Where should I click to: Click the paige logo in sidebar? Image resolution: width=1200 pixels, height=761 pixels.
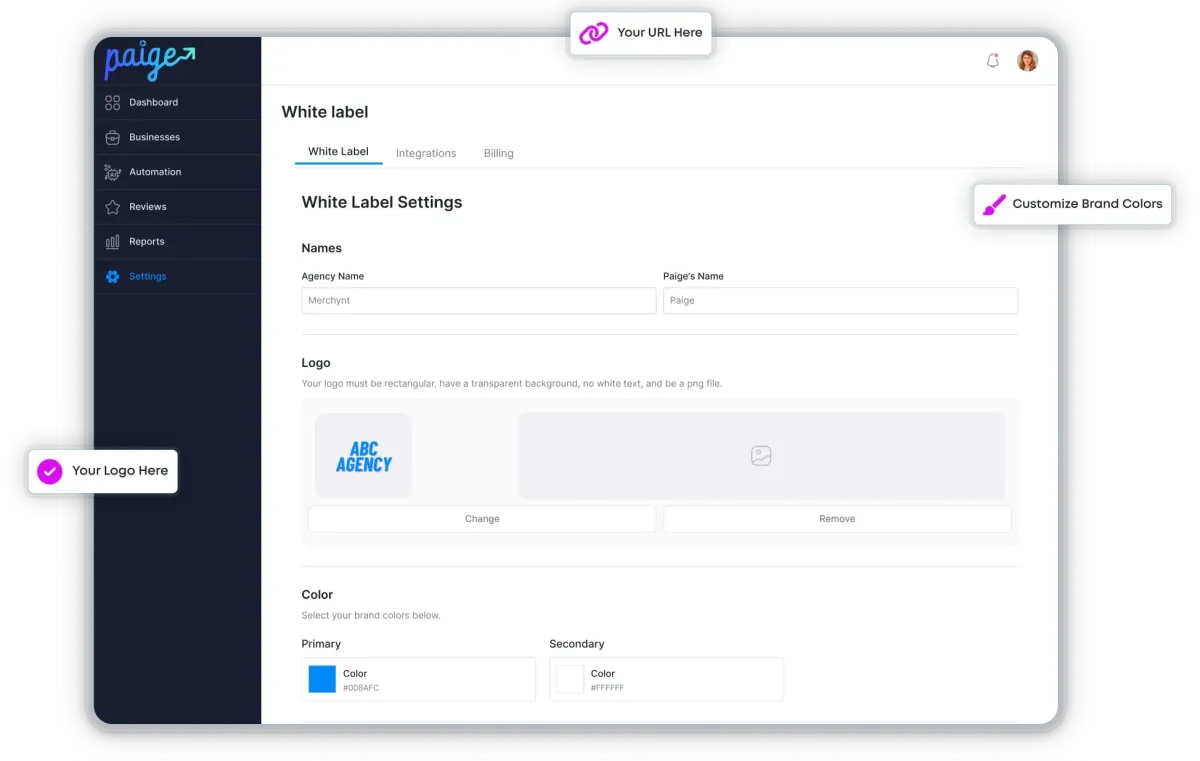148,61
